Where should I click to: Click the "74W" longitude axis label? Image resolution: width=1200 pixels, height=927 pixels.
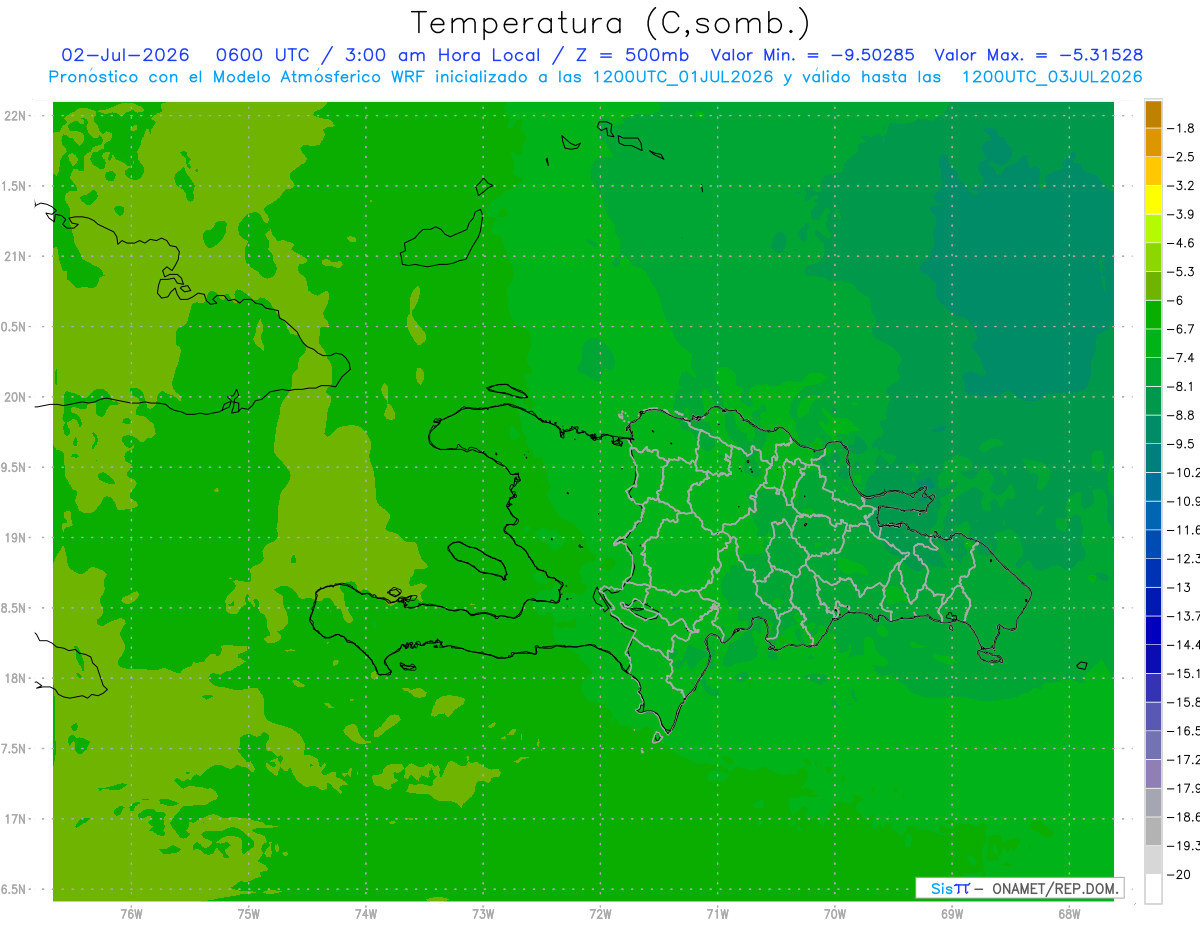point(366,914)
